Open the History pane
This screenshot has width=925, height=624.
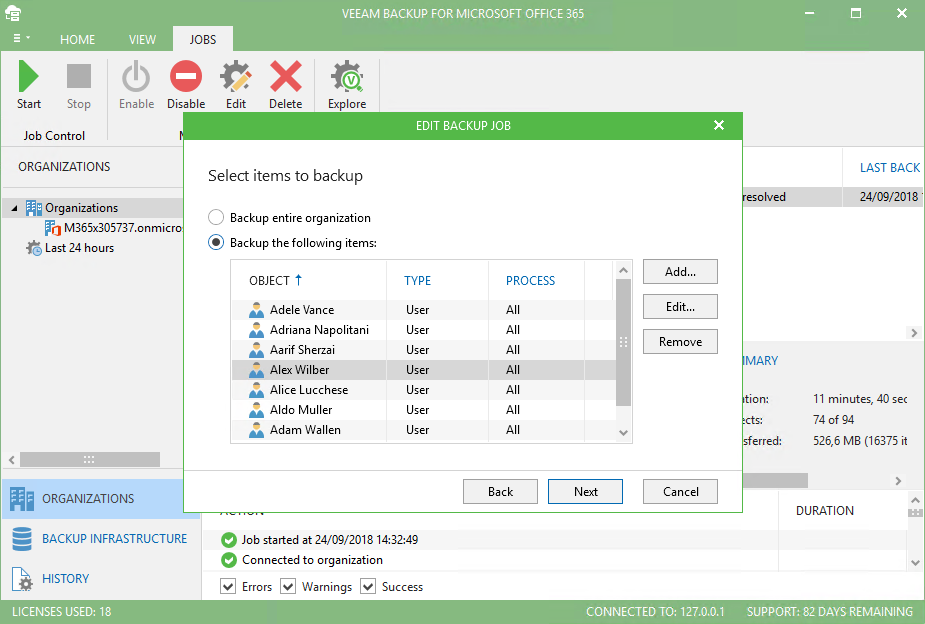101,579
